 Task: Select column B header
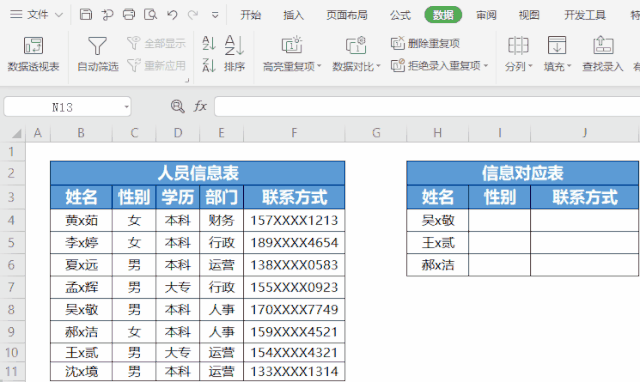tap(81, 133)
